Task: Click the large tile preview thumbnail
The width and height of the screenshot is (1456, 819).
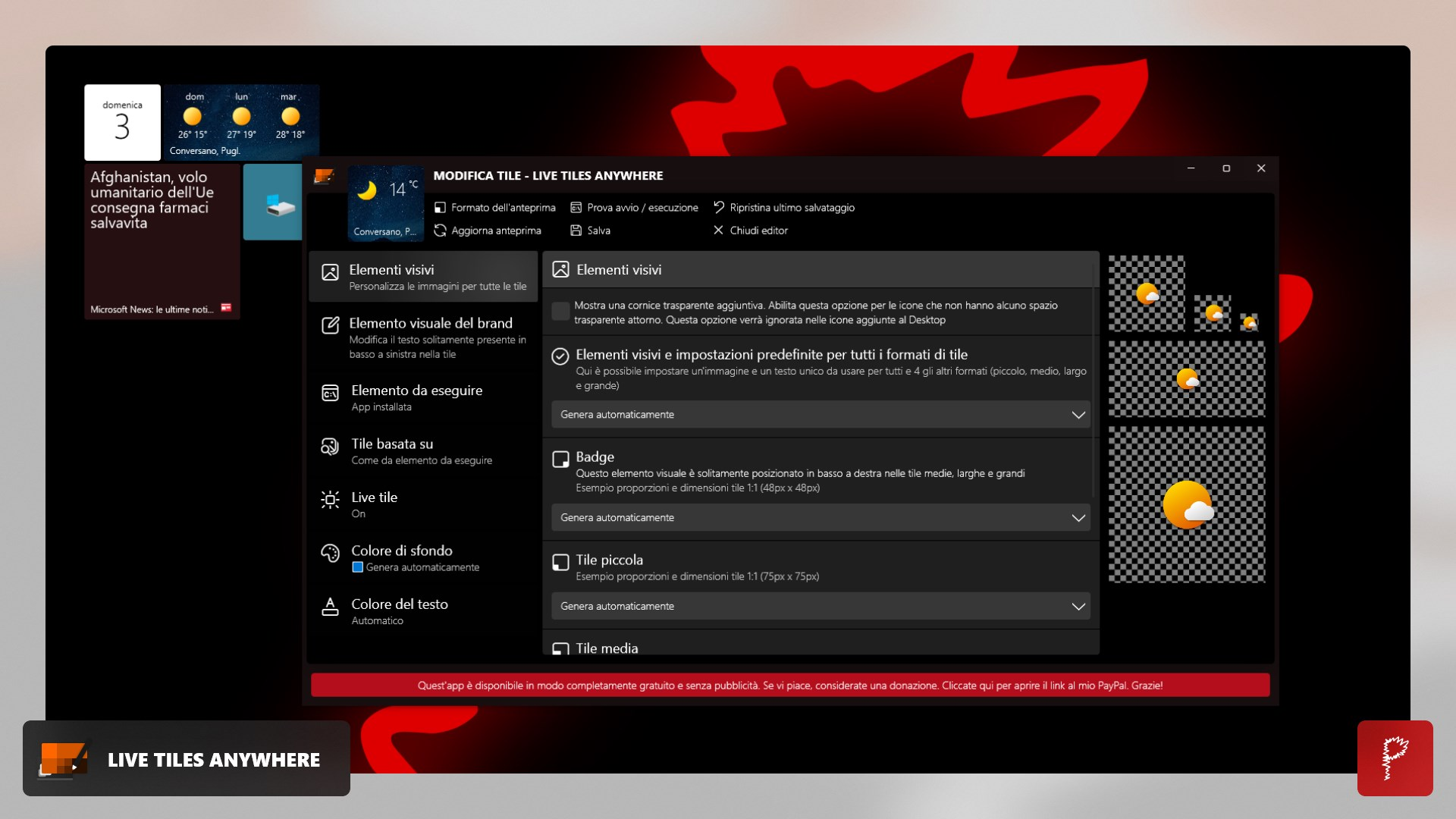Action: tap(1186, 504)
